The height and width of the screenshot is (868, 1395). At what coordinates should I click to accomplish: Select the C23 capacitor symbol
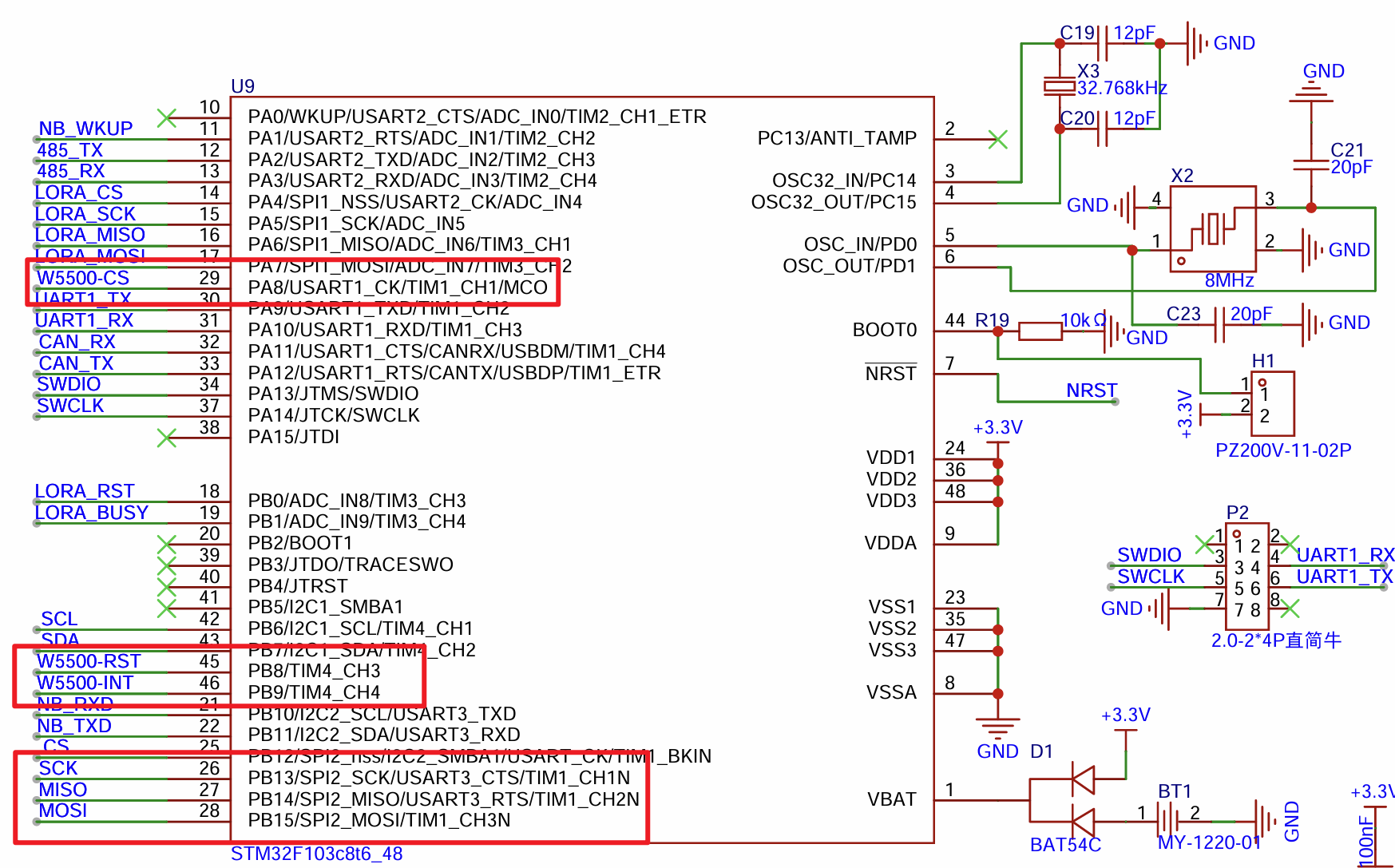click(1219, 326)
